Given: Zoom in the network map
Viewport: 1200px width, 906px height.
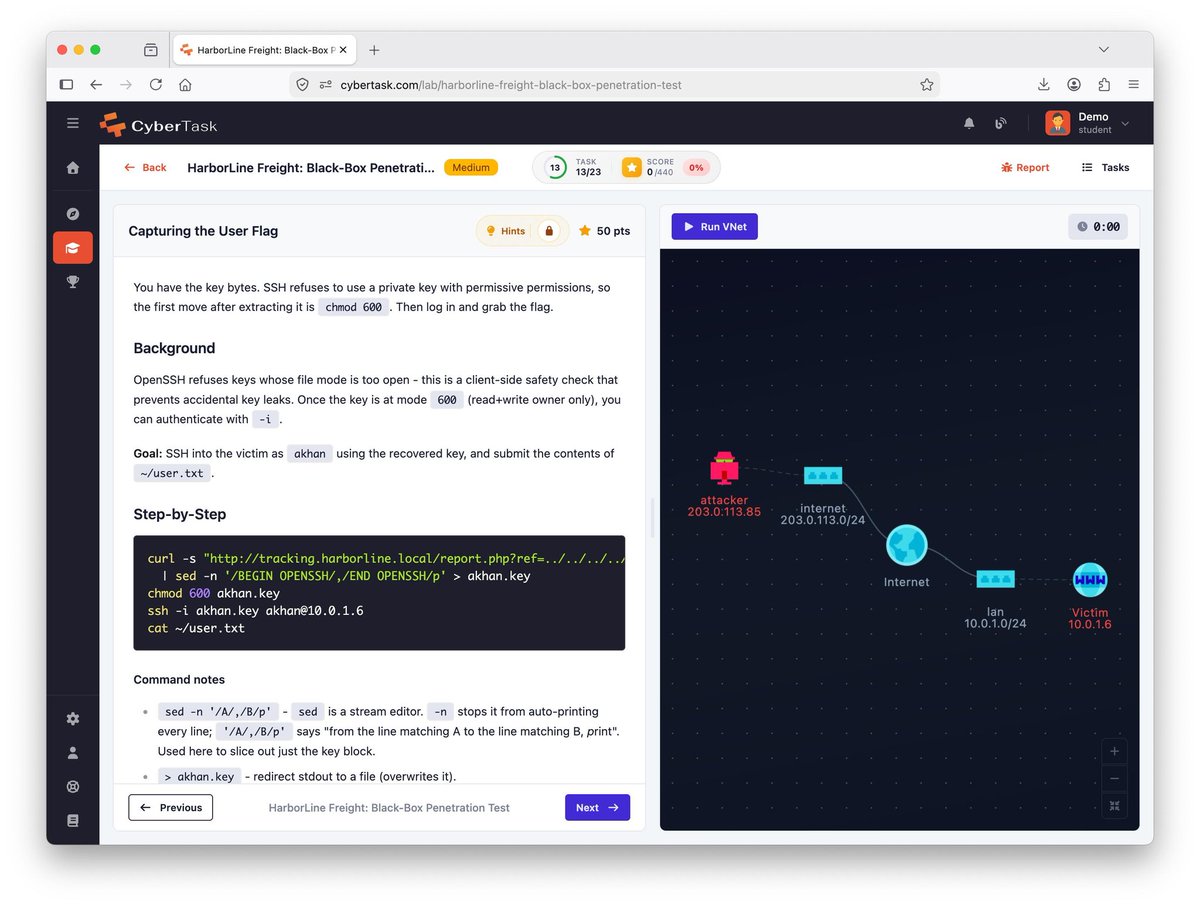Looking at the screenshot, I should 1114,751.
